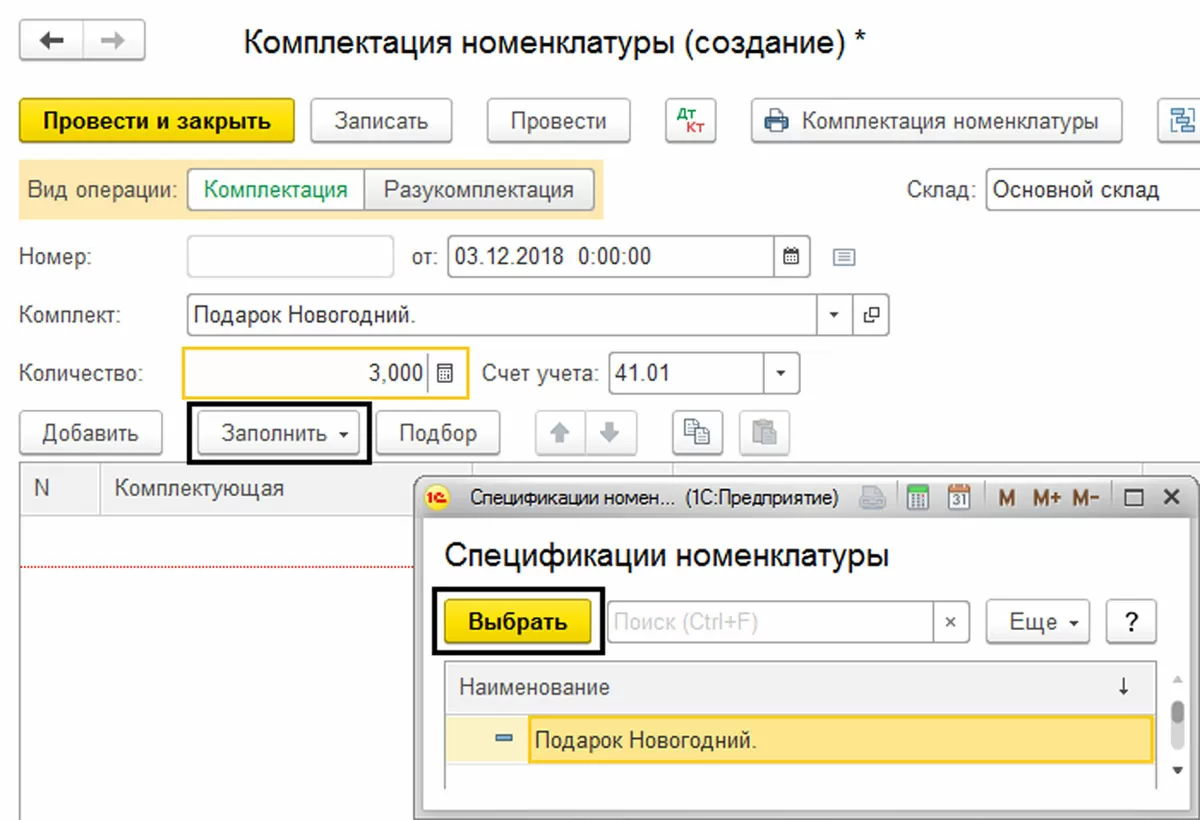
Task: Click the printer icon in the popup title bar
Action: click(873, 496)
